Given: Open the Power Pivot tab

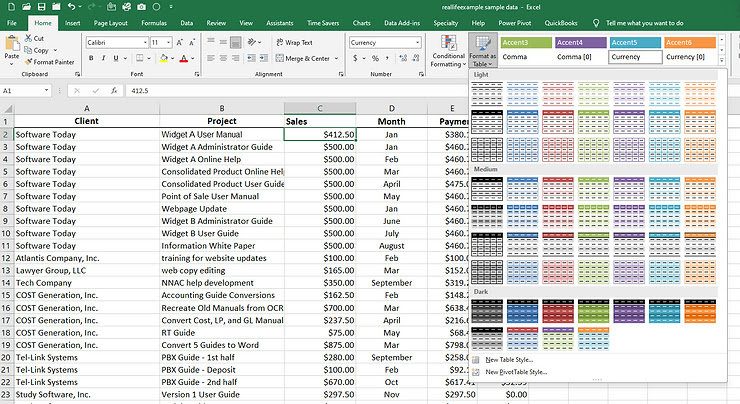Looking at the screenshot, I should coord(514,23).
